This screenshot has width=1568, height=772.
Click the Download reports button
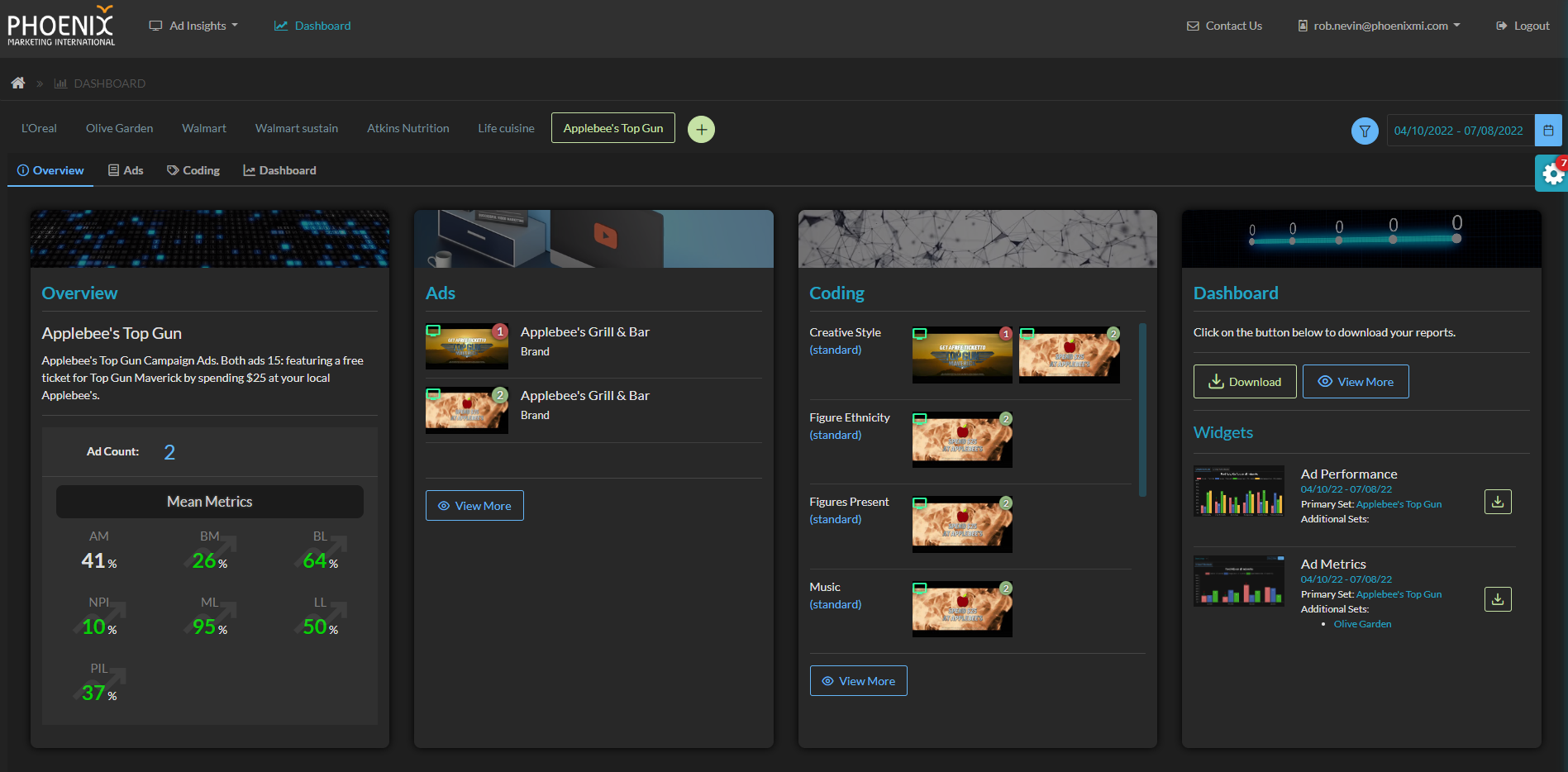click(1245, 382)
